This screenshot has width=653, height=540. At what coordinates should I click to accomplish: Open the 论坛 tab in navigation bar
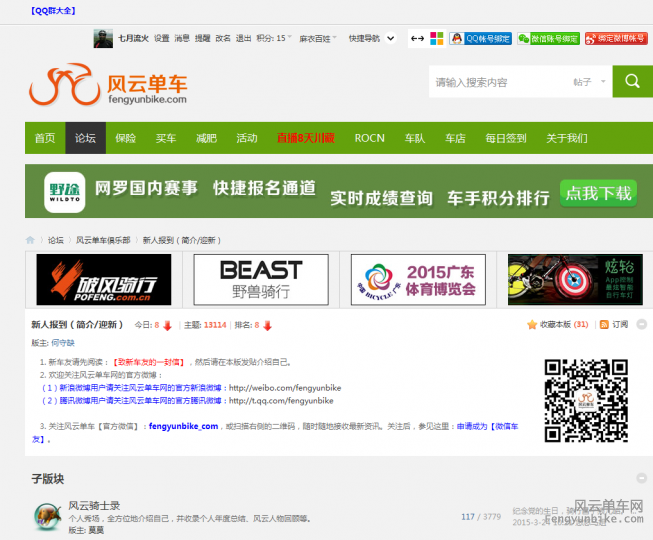(85, 138)
